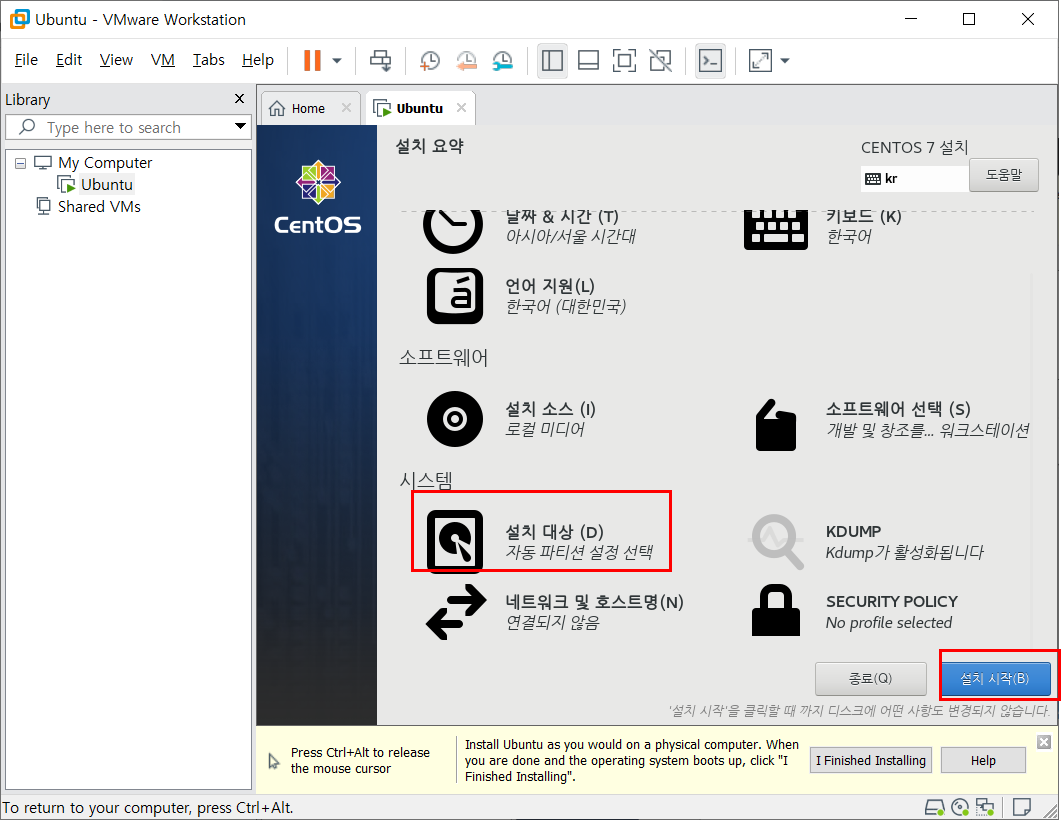Open the power options dropdown arrow
This screenshot has width=1061, height=820.
click(x=336, y=61)
